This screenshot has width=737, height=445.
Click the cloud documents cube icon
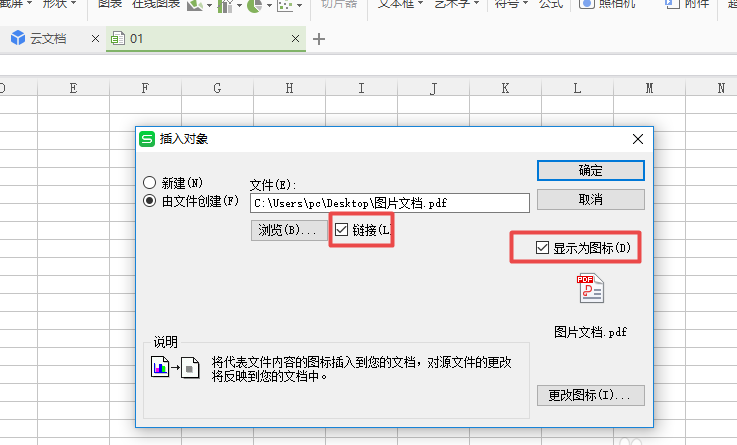[x=18, y=38]
